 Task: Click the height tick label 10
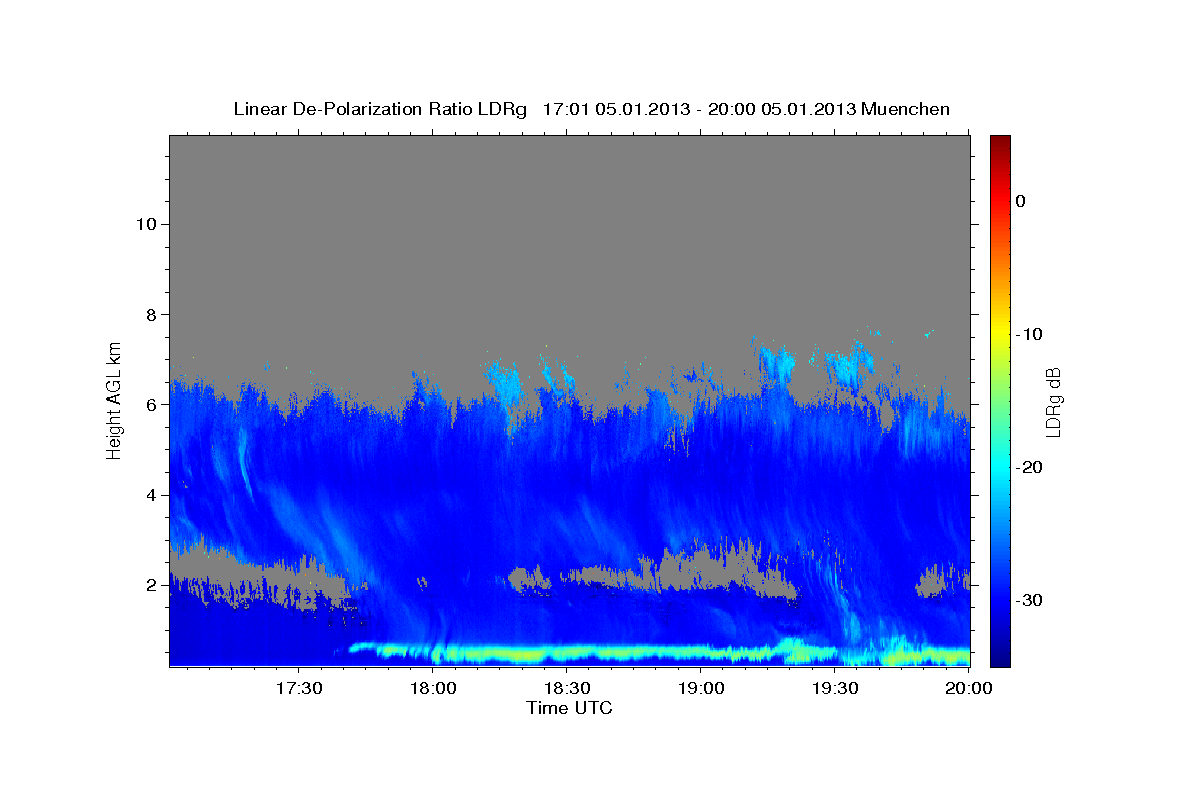point(146,224)
